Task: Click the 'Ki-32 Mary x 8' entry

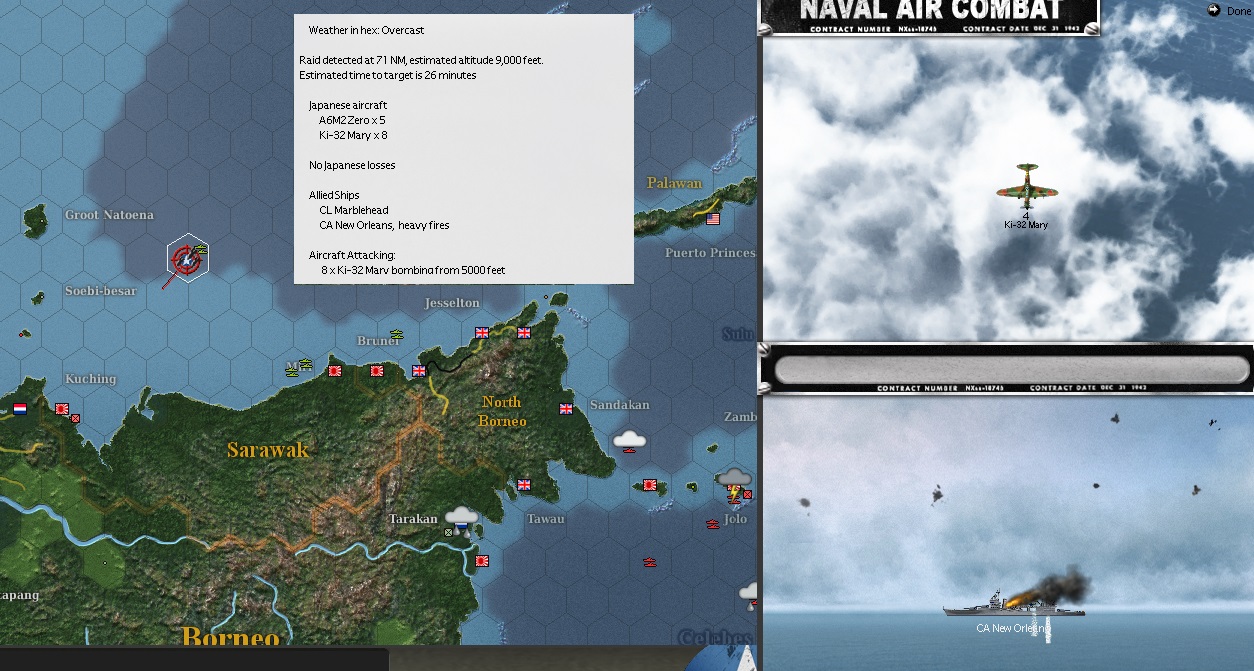Action: point(353,135)
